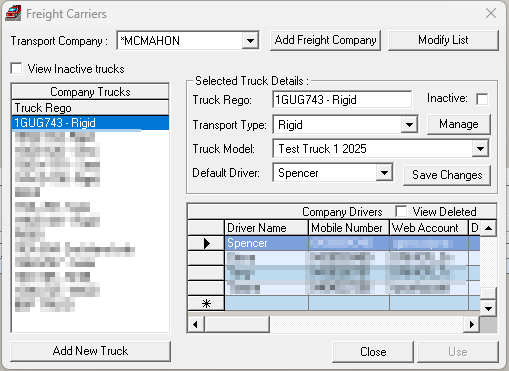Click drivers grid scroll down arrow
This screenshot has width=509, height=371.
pos(488,309)
